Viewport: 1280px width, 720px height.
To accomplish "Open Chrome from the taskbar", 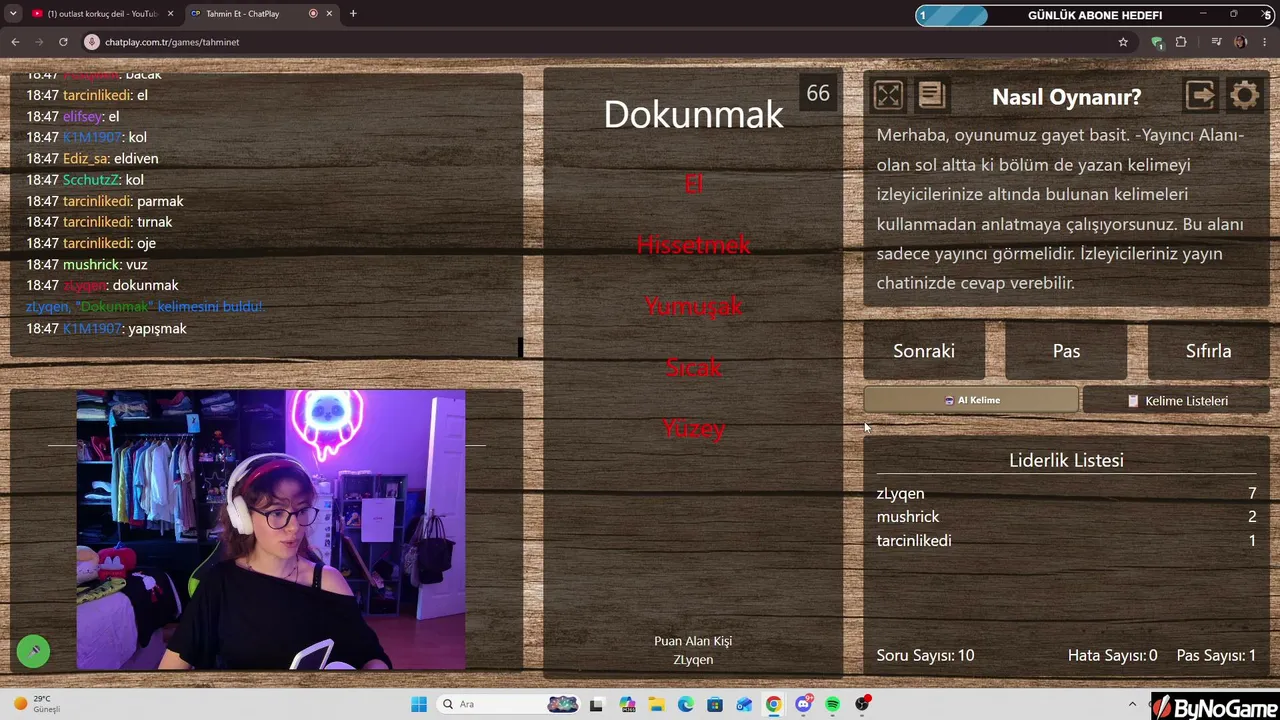I will 774,704.
